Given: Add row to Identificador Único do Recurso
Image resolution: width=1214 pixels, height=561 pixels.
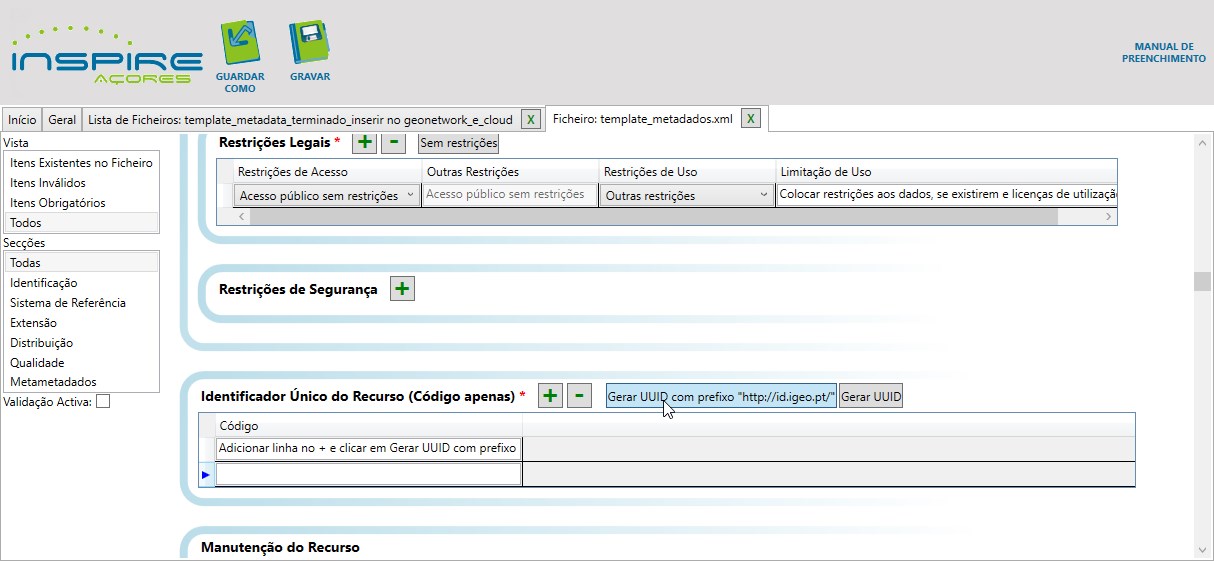Looking at the screenshot, I should coord(550,396).
